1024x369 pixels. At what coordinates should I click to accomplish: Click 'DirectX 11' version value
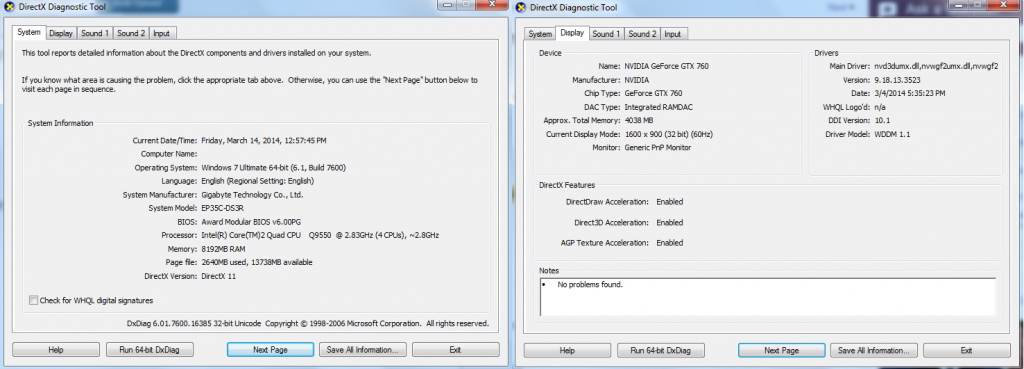[218, 276]
